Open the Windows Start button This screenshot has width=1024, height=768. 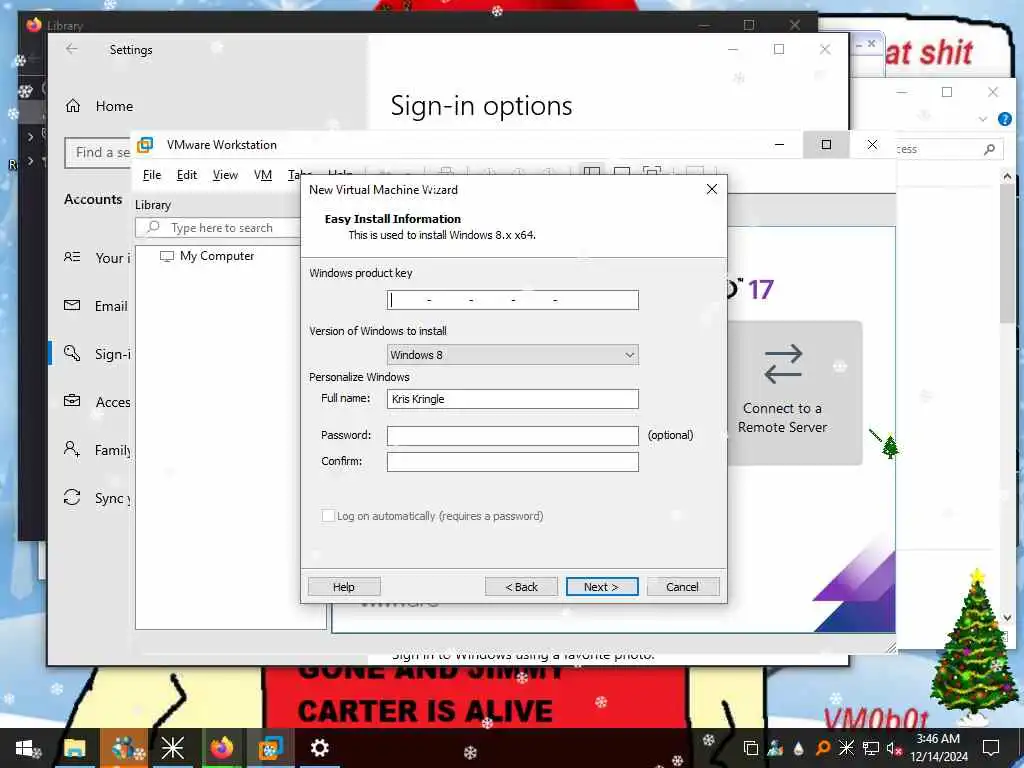[x=24, y=748]
